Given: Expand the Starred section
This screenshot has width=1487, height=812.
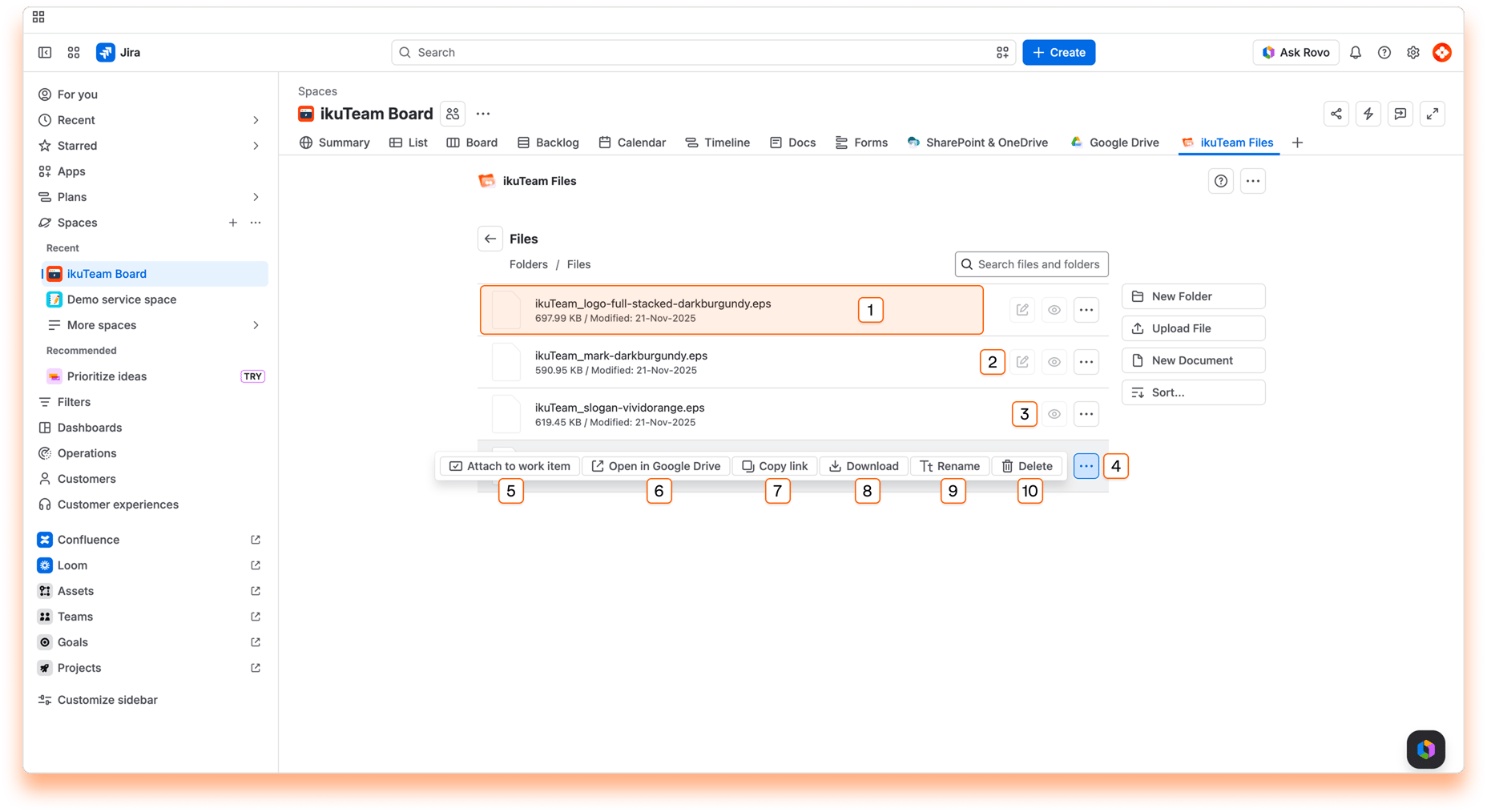Looking at the screenshot, I should pyautogui.click(x=256, y=146).
